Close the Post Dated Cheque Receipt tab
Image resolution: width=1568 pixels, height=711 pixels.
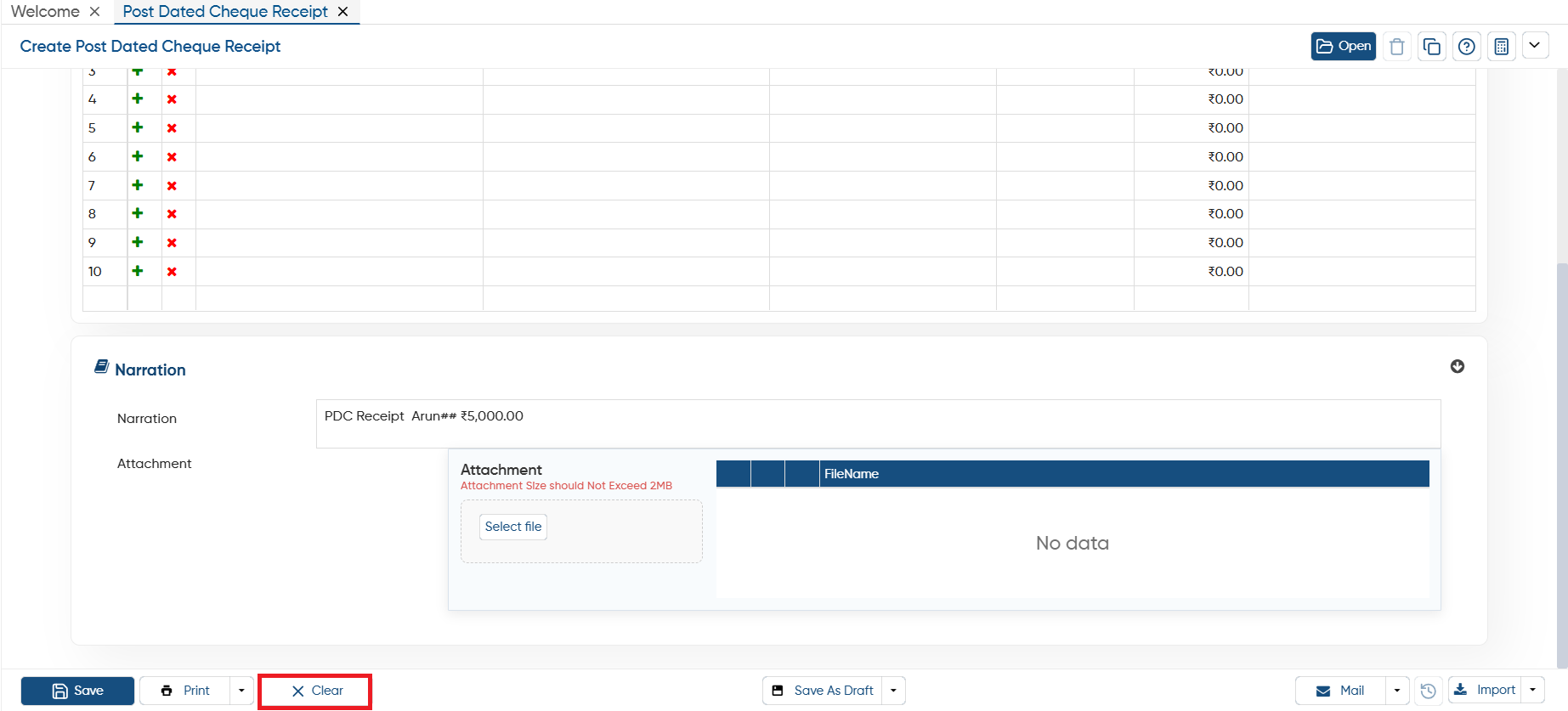coord(342,12)
